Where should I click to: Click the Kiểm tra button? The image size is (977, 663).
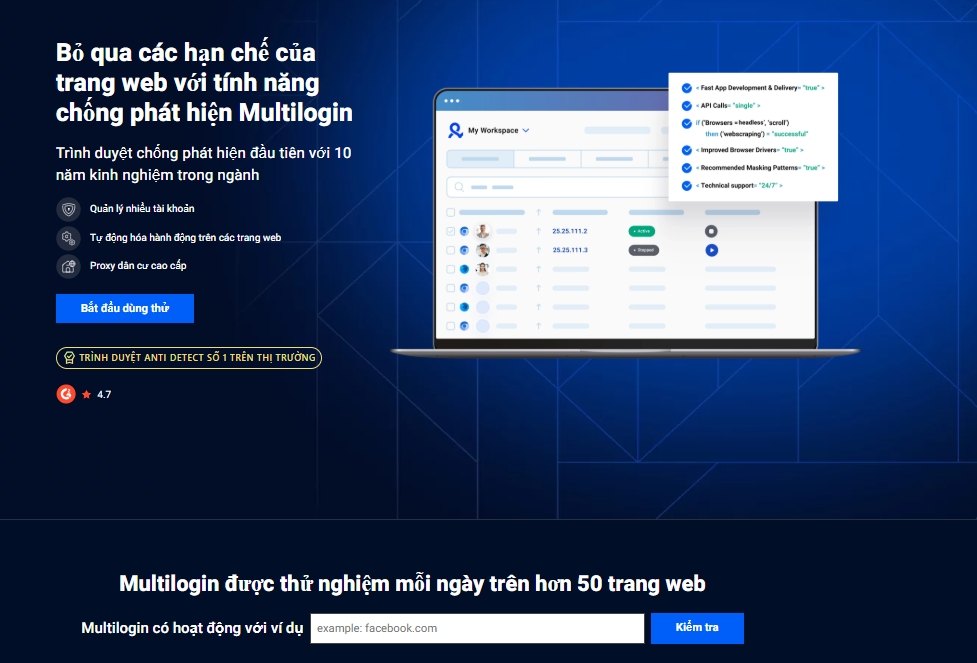tap(697, 628)
